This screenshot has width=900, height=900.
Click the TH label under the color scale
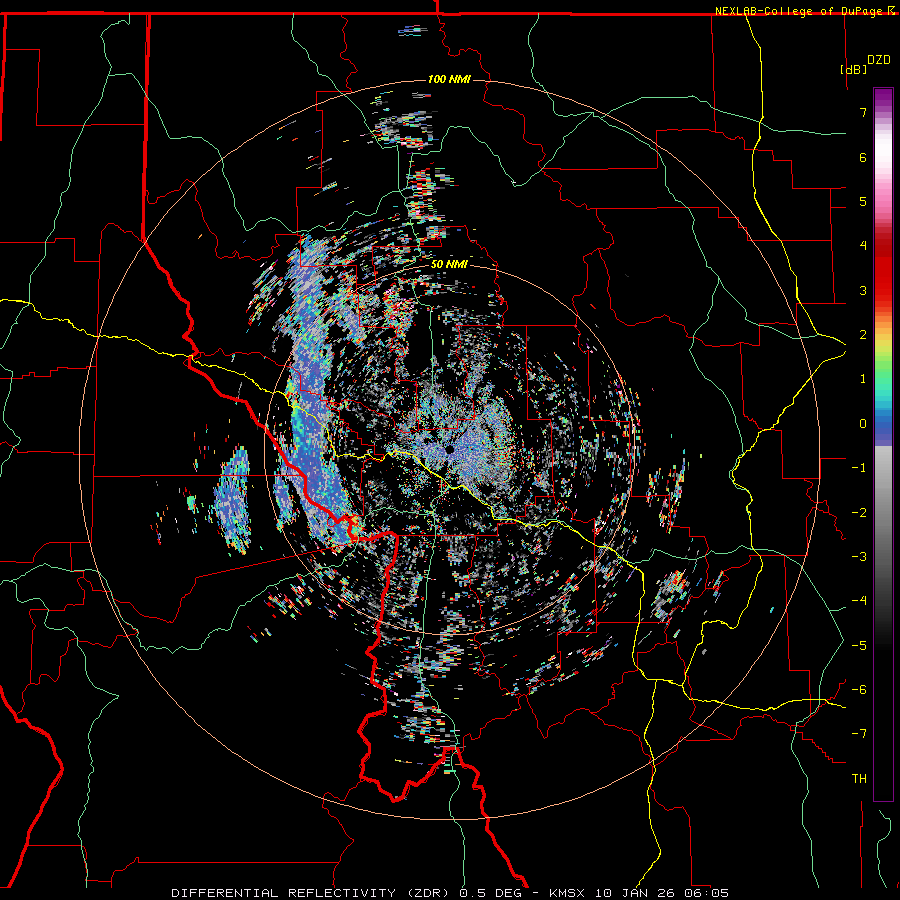859,778
